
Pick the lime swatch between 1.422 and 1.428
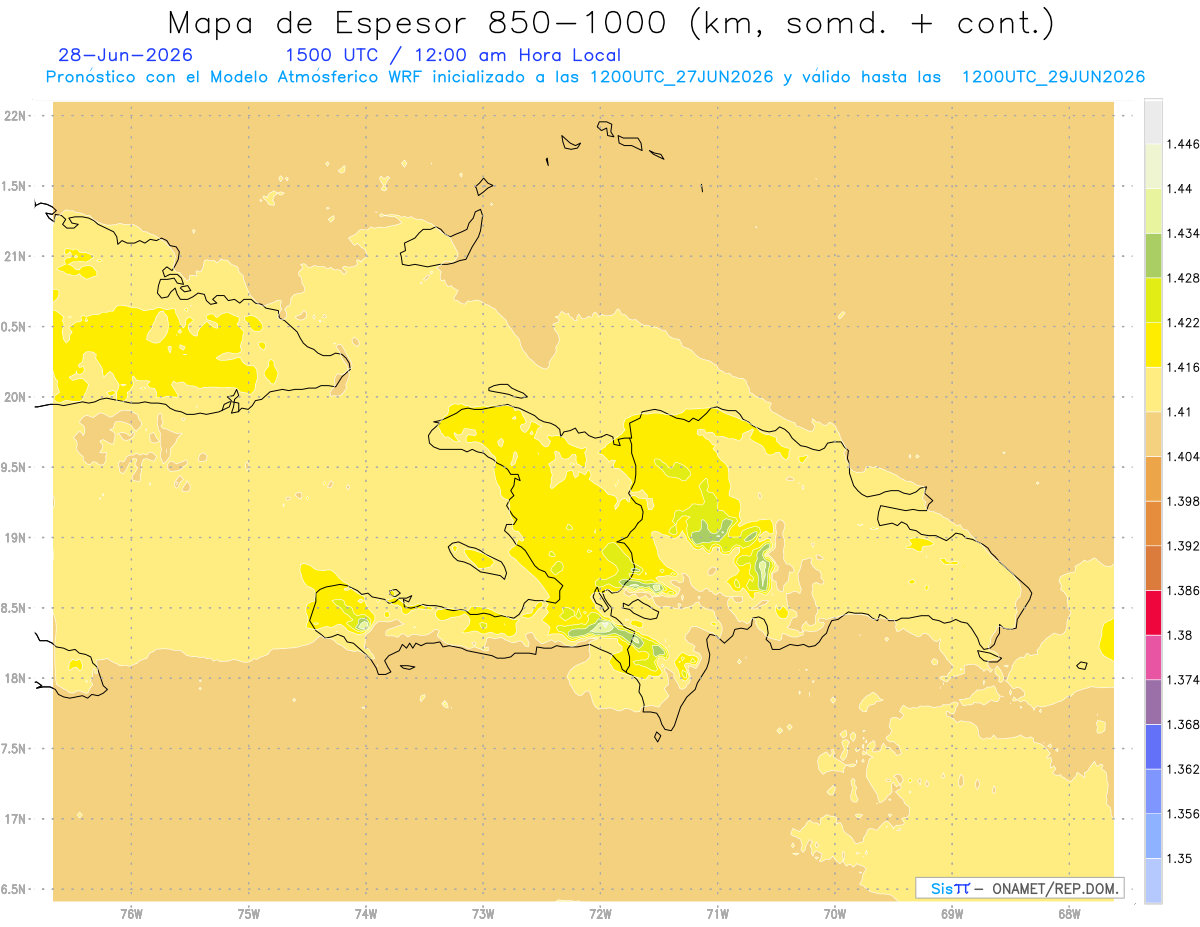coord(1153,300)
